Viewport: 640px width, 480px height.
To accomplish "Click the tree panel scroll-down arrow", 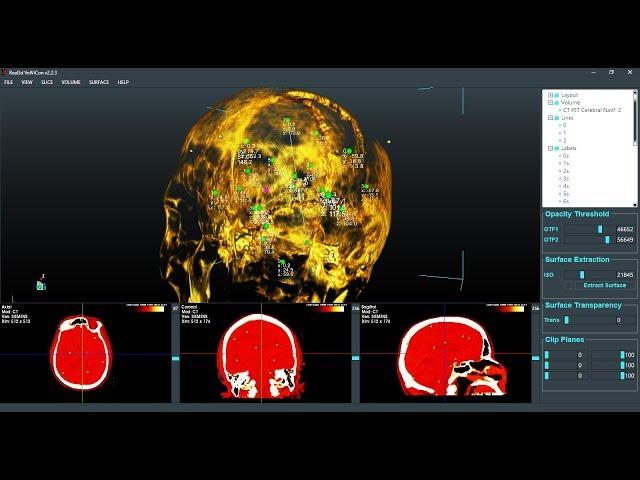I will tap(635, 204).
